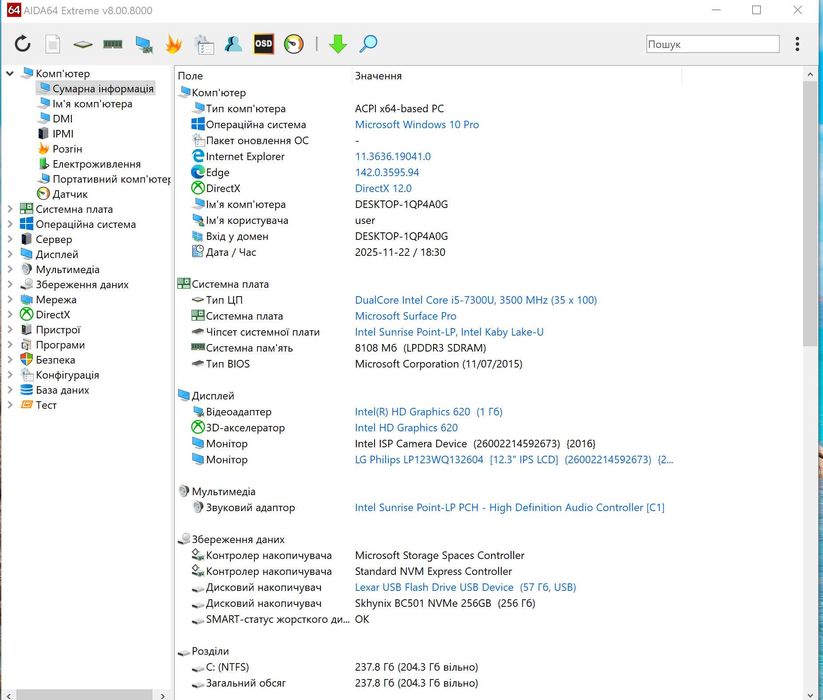Image resolution: width=823 pixels, height=700 pixels.
Task: Select Сумарна інформація in the tree
Action: tap(103, 89)
